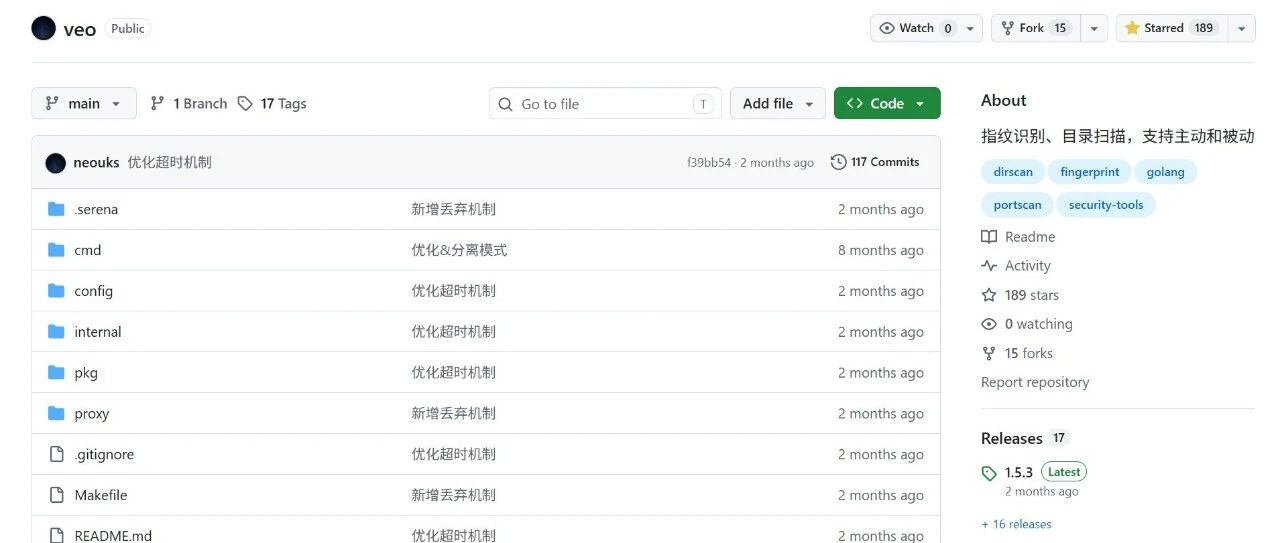Select the dirscan topic tag
1280x543 pixels.
(x=1013, y=172)
